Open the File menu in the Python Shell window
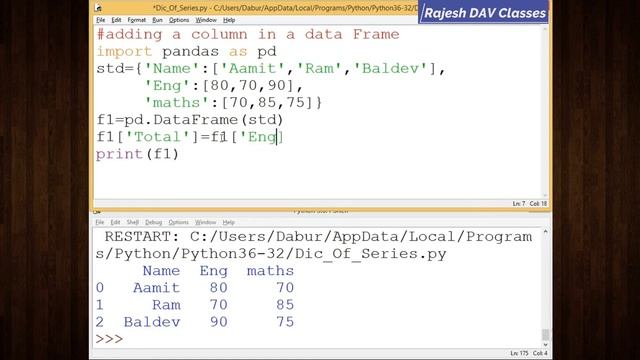 pyautogui.click(x=100, y=222)
